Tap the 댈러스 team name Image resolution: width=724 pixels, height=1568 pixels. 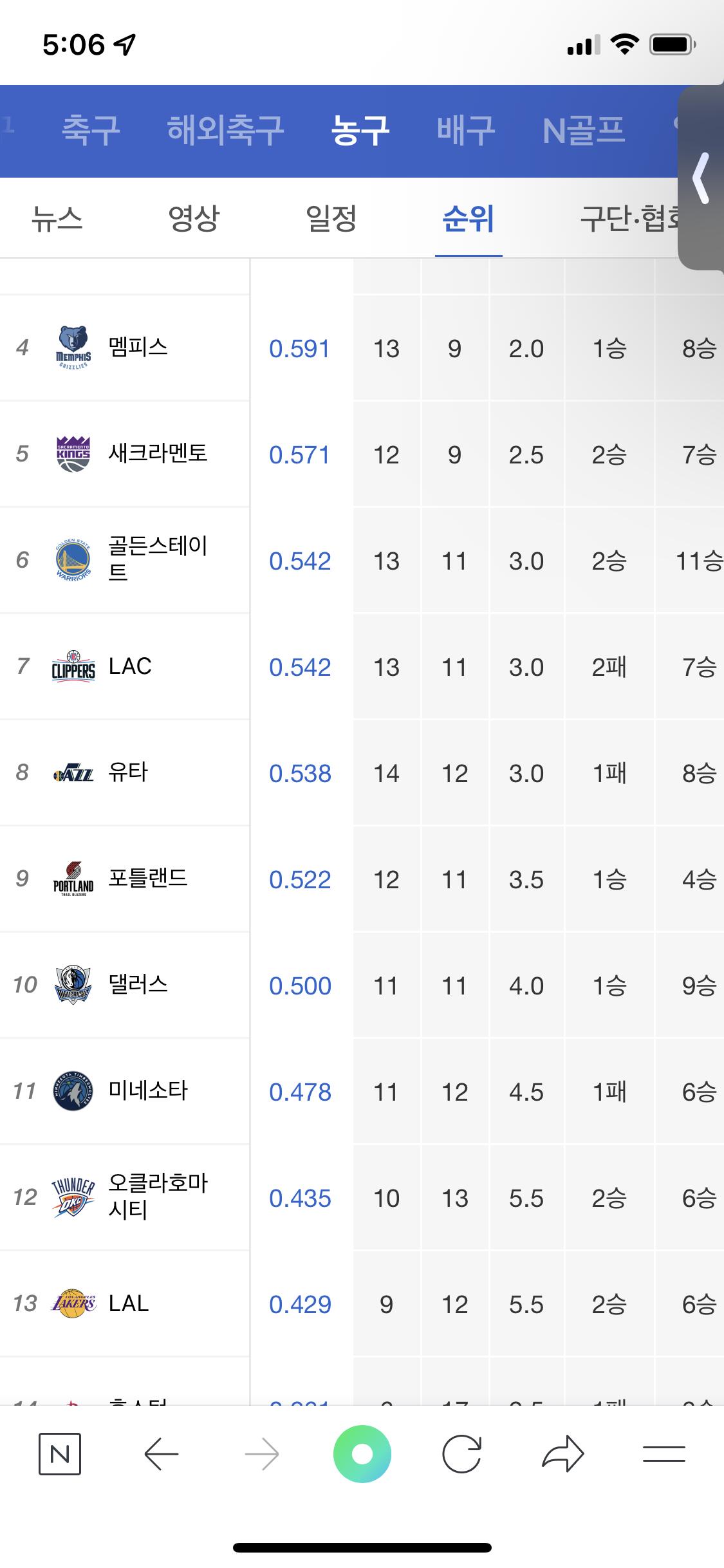pyautogui.click(x=138, y=984)
